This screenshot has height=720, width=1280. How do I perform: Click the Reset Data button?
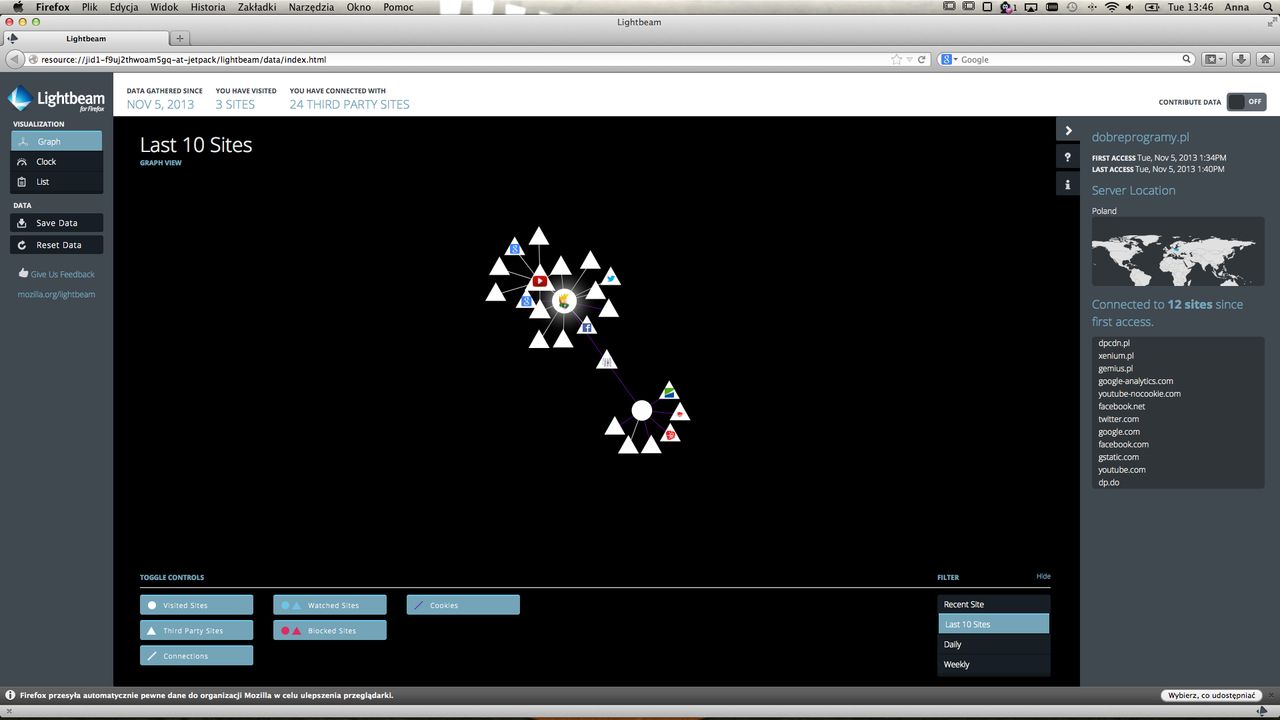[57, 245]
